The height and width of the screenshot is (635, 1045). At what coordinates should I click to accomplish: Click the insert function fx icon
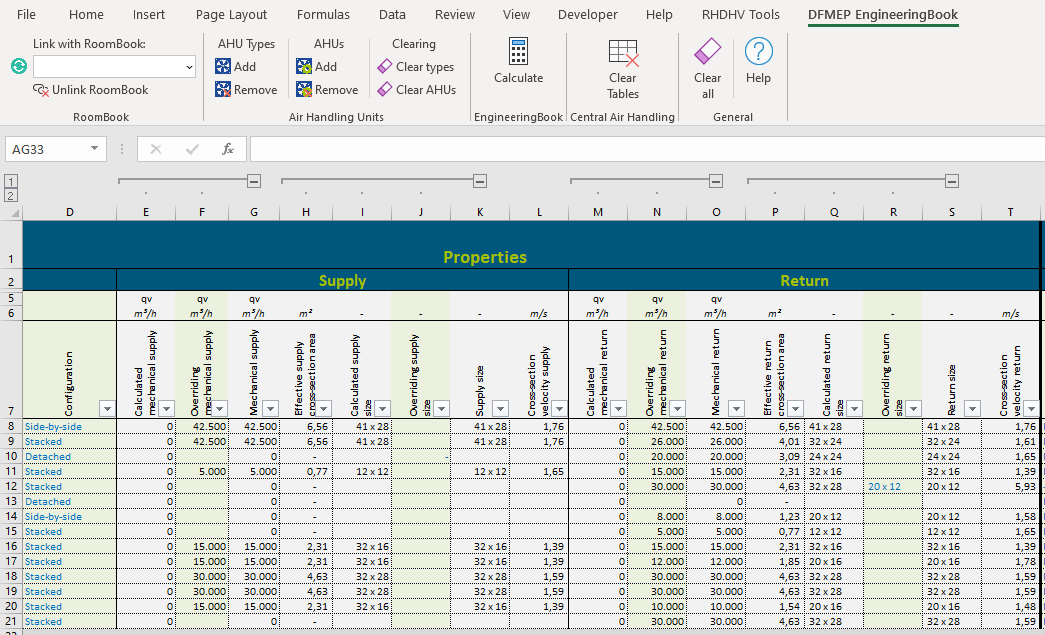pyautogui.click(x=228, y=149)
